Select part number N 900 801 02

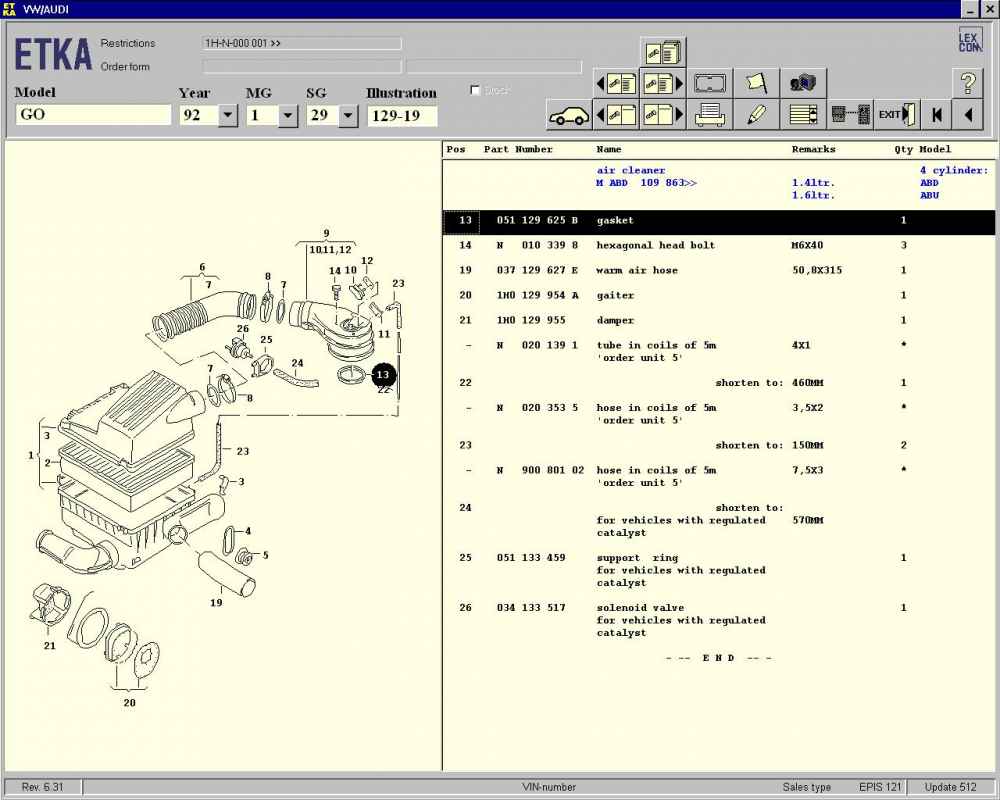tap(540, 470)
